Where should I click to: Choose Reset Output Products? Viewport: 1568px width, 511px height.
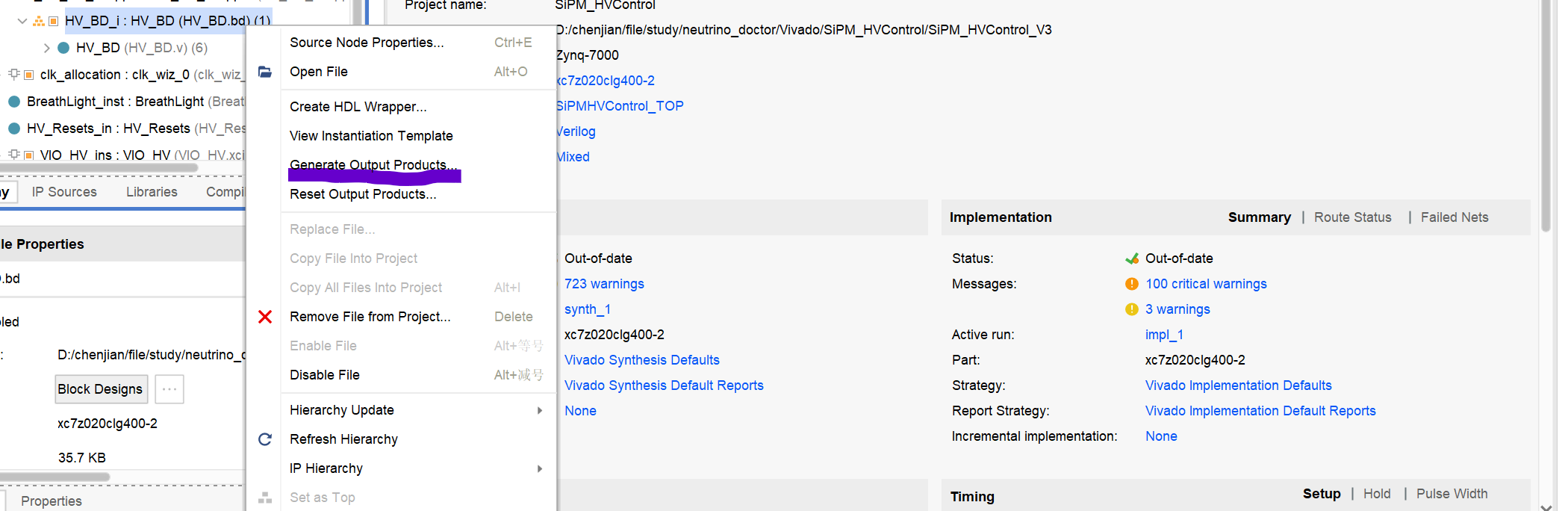pyautogui.click(x=418, y=194)
